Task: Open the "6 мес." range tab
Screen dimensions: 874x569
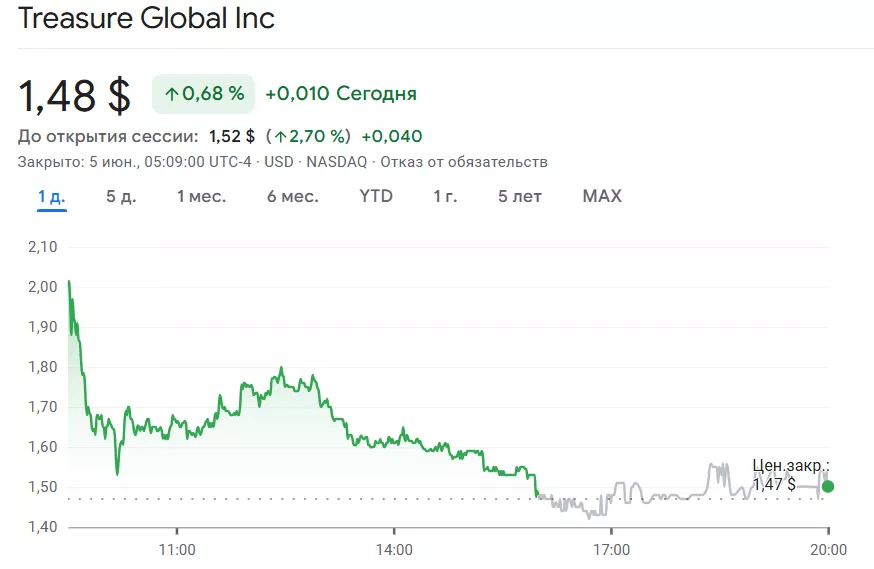Action: pos(292,197)
